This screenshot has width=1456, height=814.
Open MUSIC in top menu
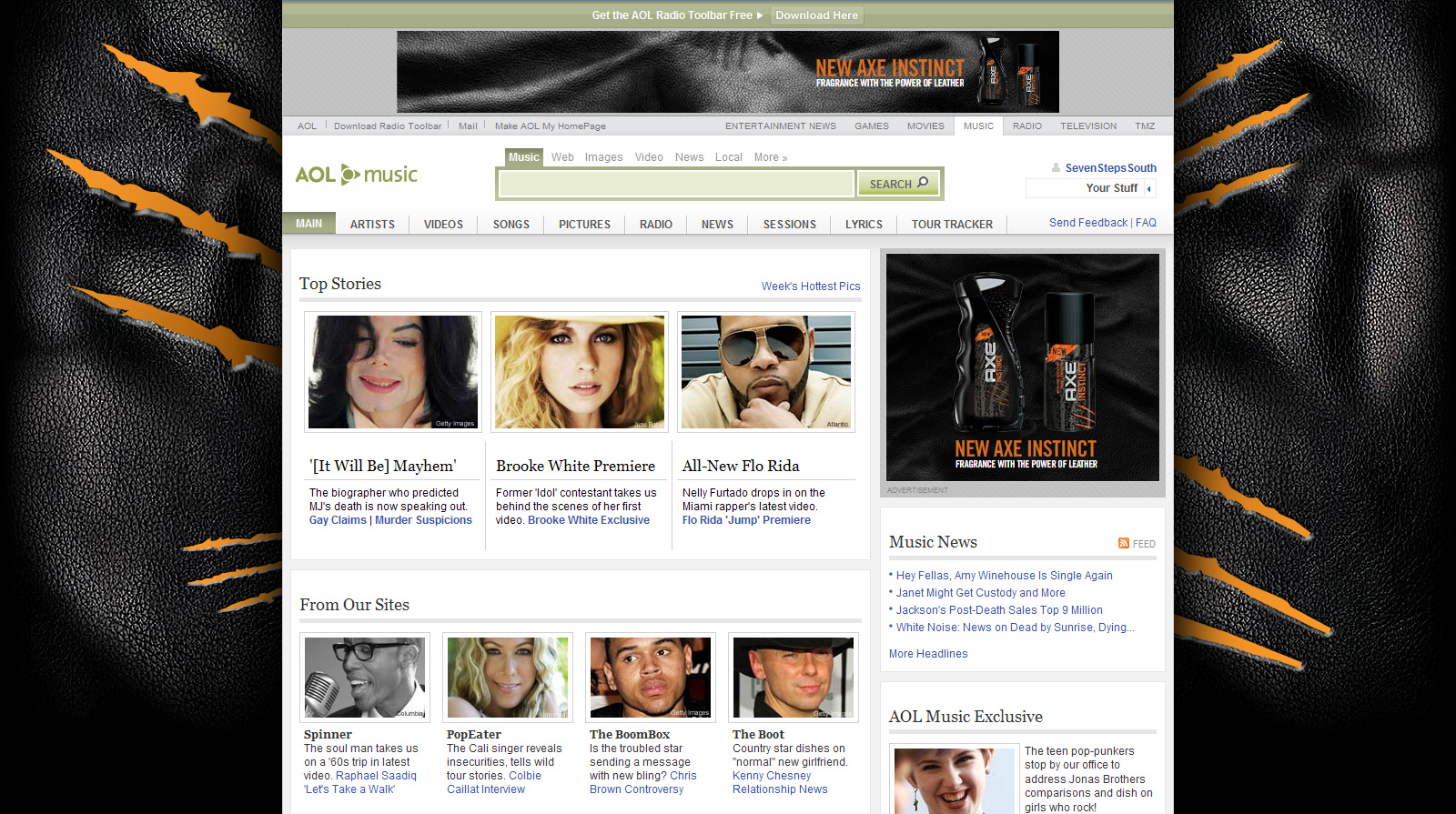coord(979,126)
